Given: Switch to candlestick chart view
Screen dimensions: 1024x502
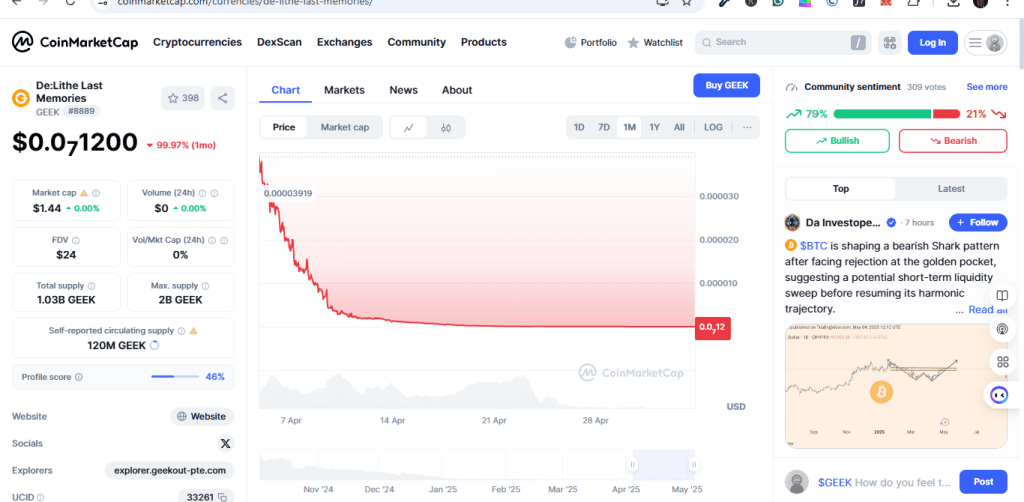Looking at the screenshot, I should tap(446, 127).
